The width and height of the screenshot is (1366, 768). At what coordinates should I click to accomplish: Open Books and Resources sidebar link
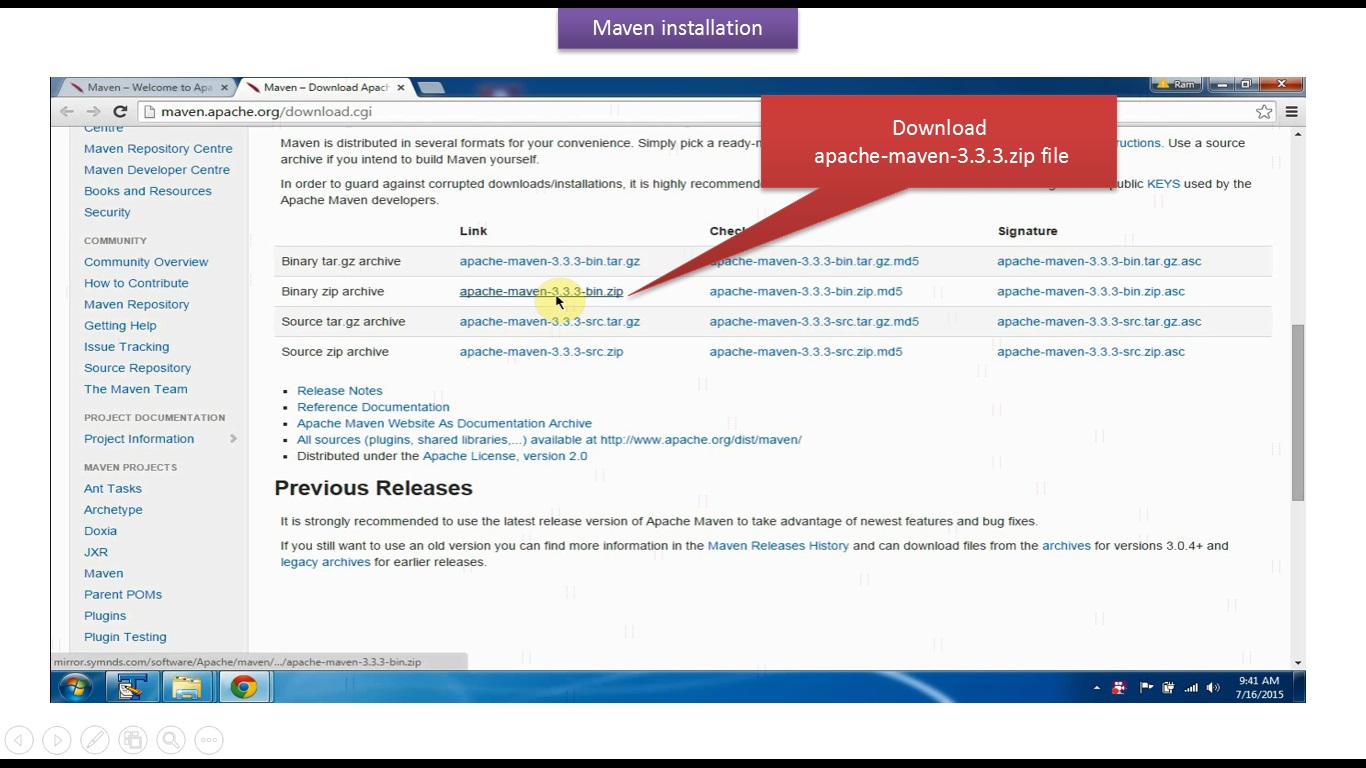coord(148,191)
